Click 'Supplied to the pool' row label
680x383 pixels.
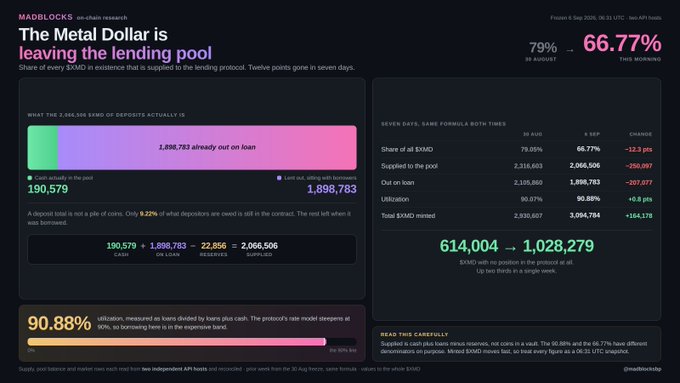tap(409, 166)
